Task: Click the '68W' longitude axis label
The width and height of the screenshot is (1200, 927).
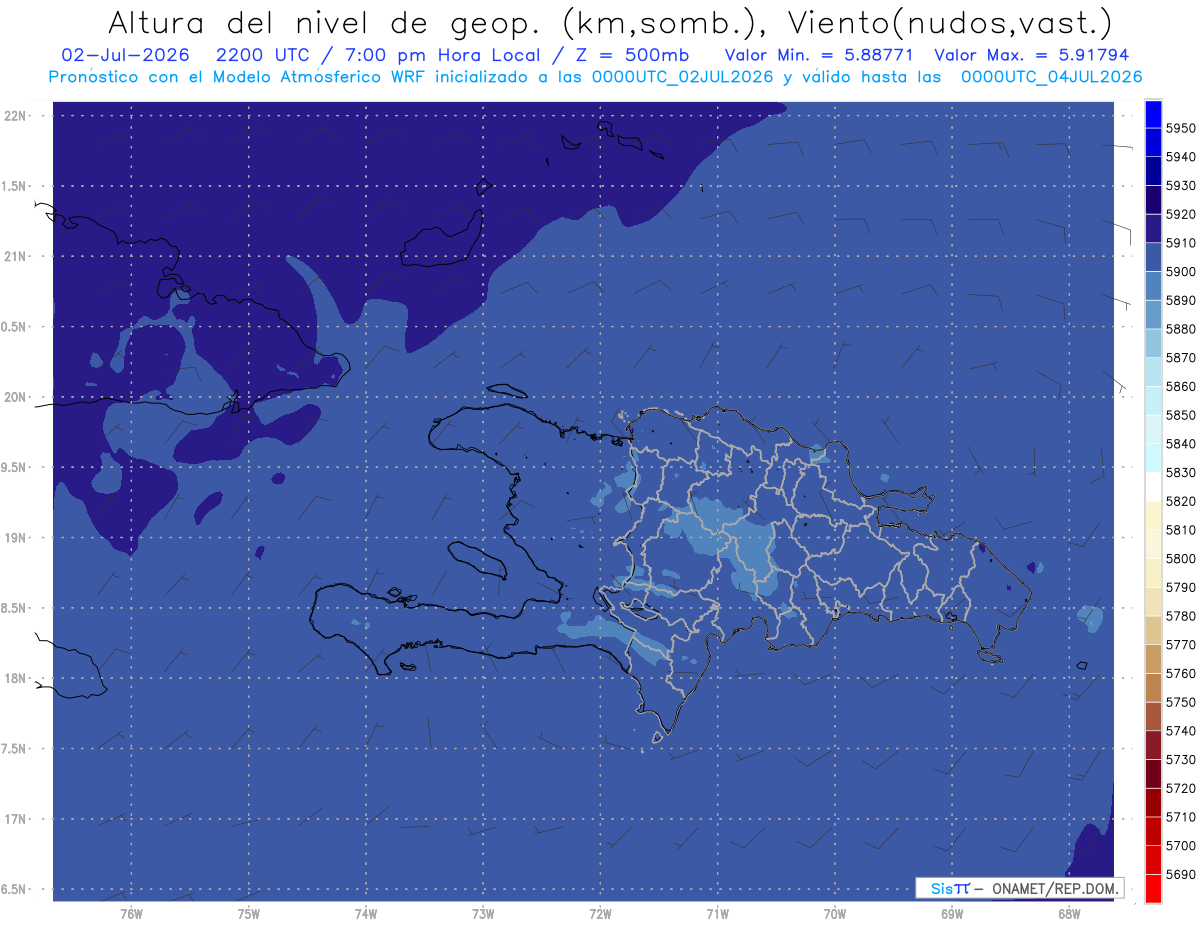Action: click(1068, 913)
